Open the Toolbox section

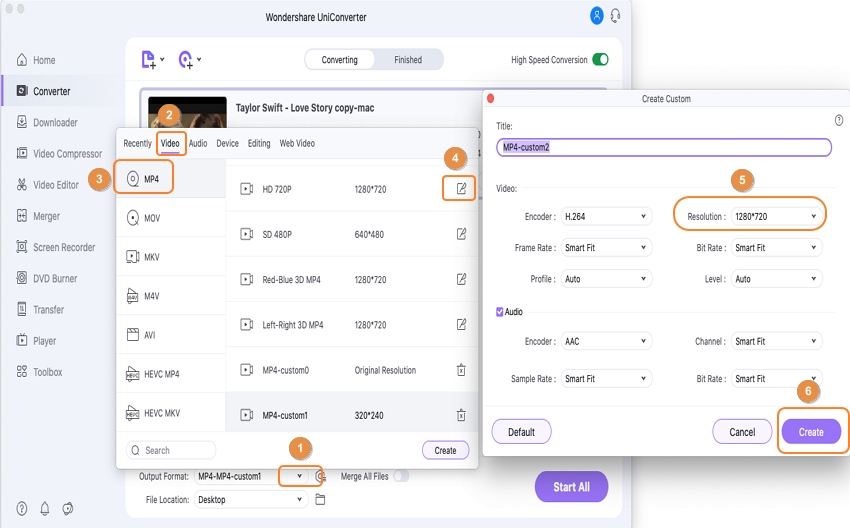point(39,372)
